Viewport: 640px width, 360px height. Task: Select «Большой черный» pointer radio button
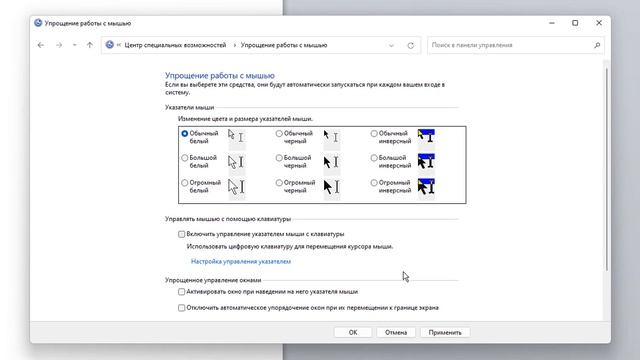[x=279, y=158]
